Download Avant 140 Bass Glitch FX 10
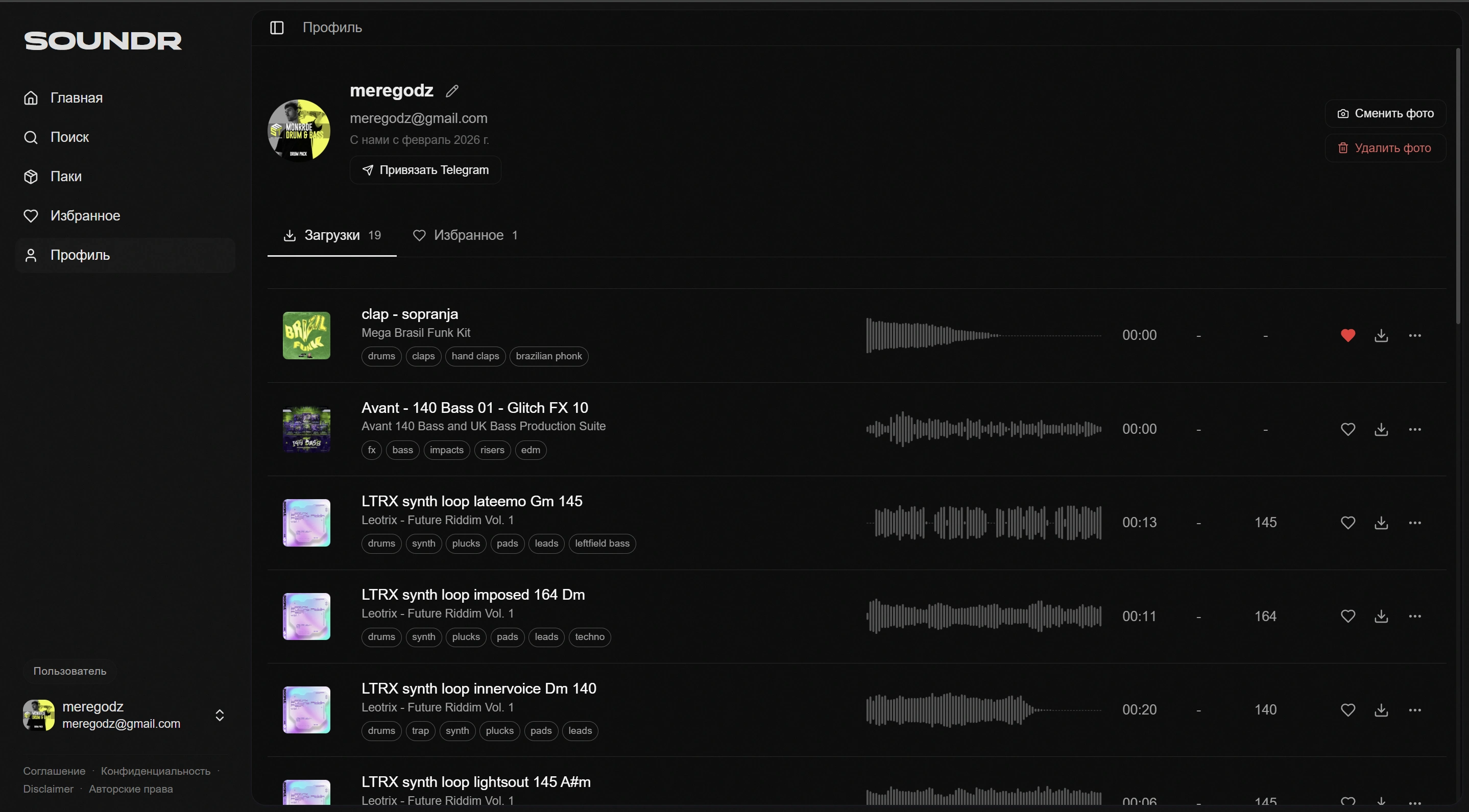This screenshot has height=812, width=1469. [1381, 429]
